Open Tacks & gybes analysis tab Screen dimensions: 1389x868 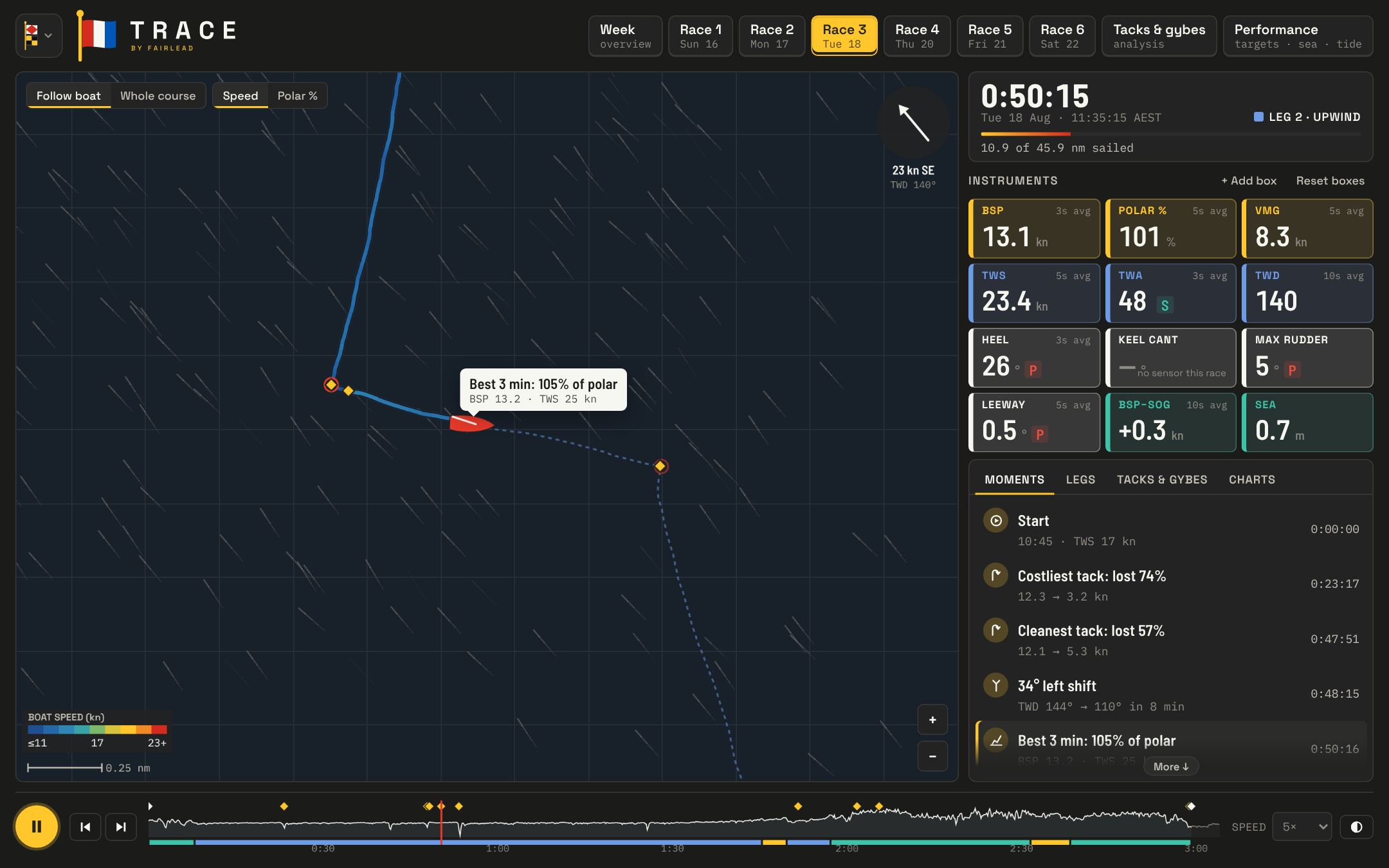(1159, 36)
